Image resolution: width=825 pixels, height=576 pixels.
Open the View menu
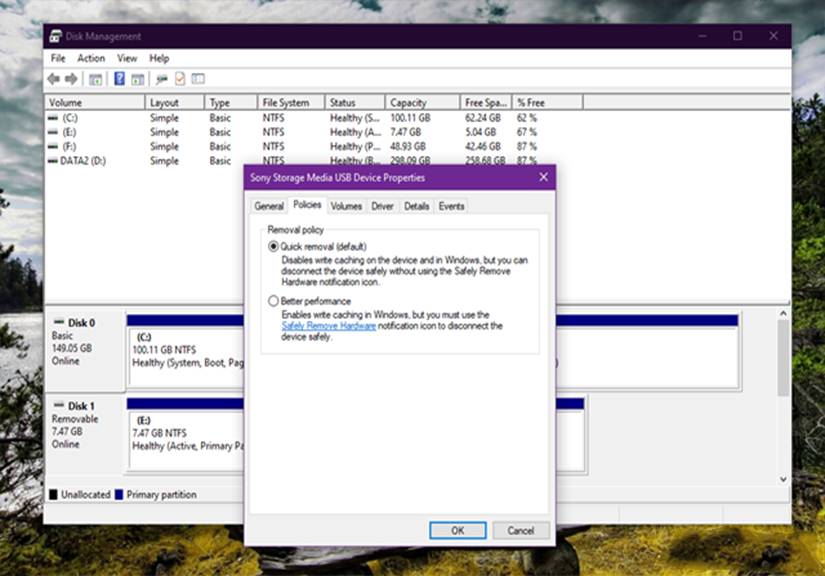(127, 58)
